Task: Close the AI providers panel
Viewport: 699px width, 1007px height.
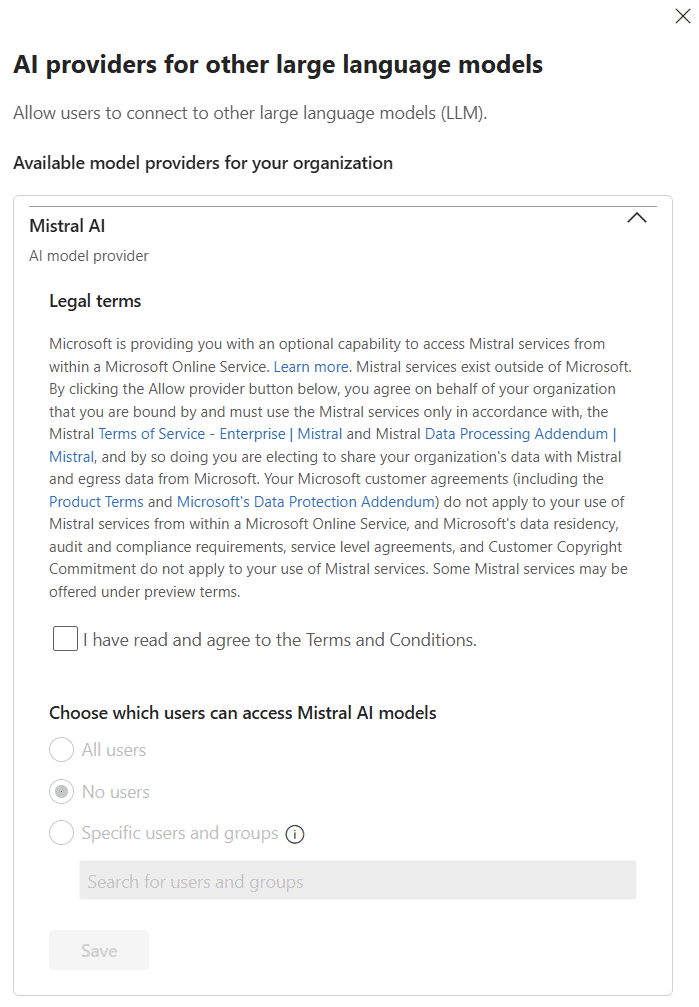Action: coord(683,16)
